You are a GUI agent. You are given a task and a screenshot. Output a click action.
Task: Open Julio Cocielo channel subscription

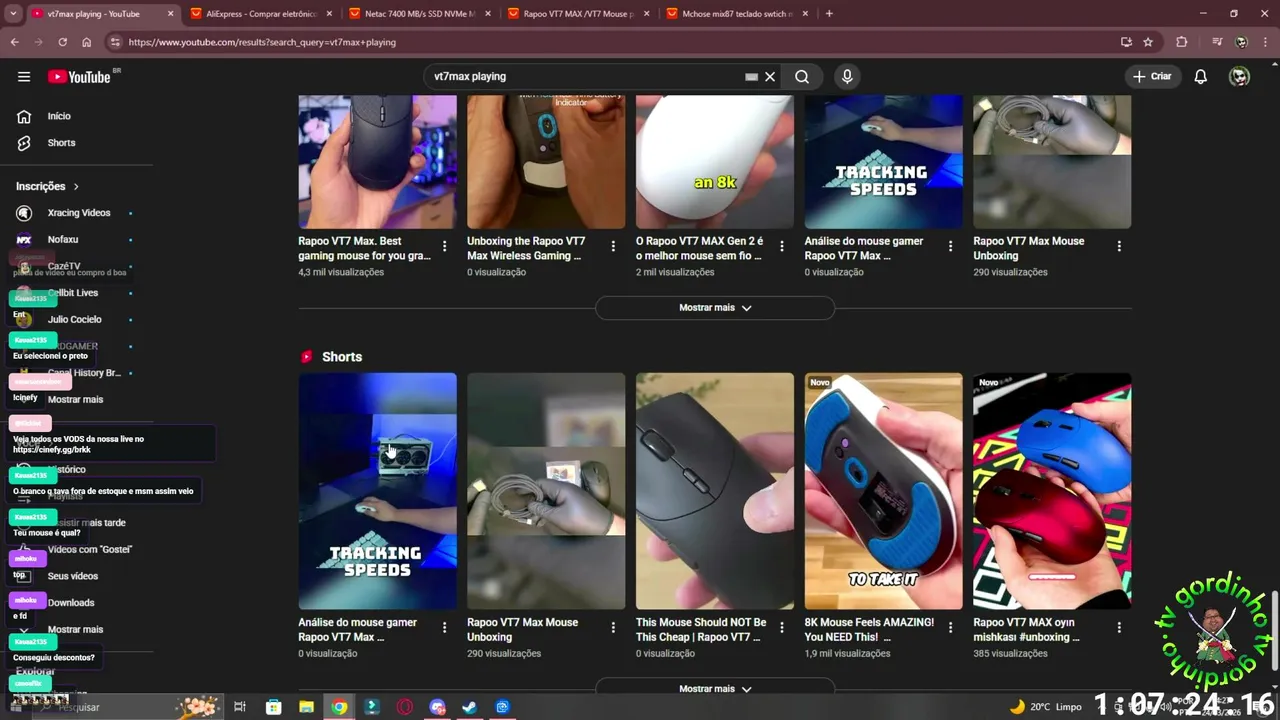click(x=76, y=320)
